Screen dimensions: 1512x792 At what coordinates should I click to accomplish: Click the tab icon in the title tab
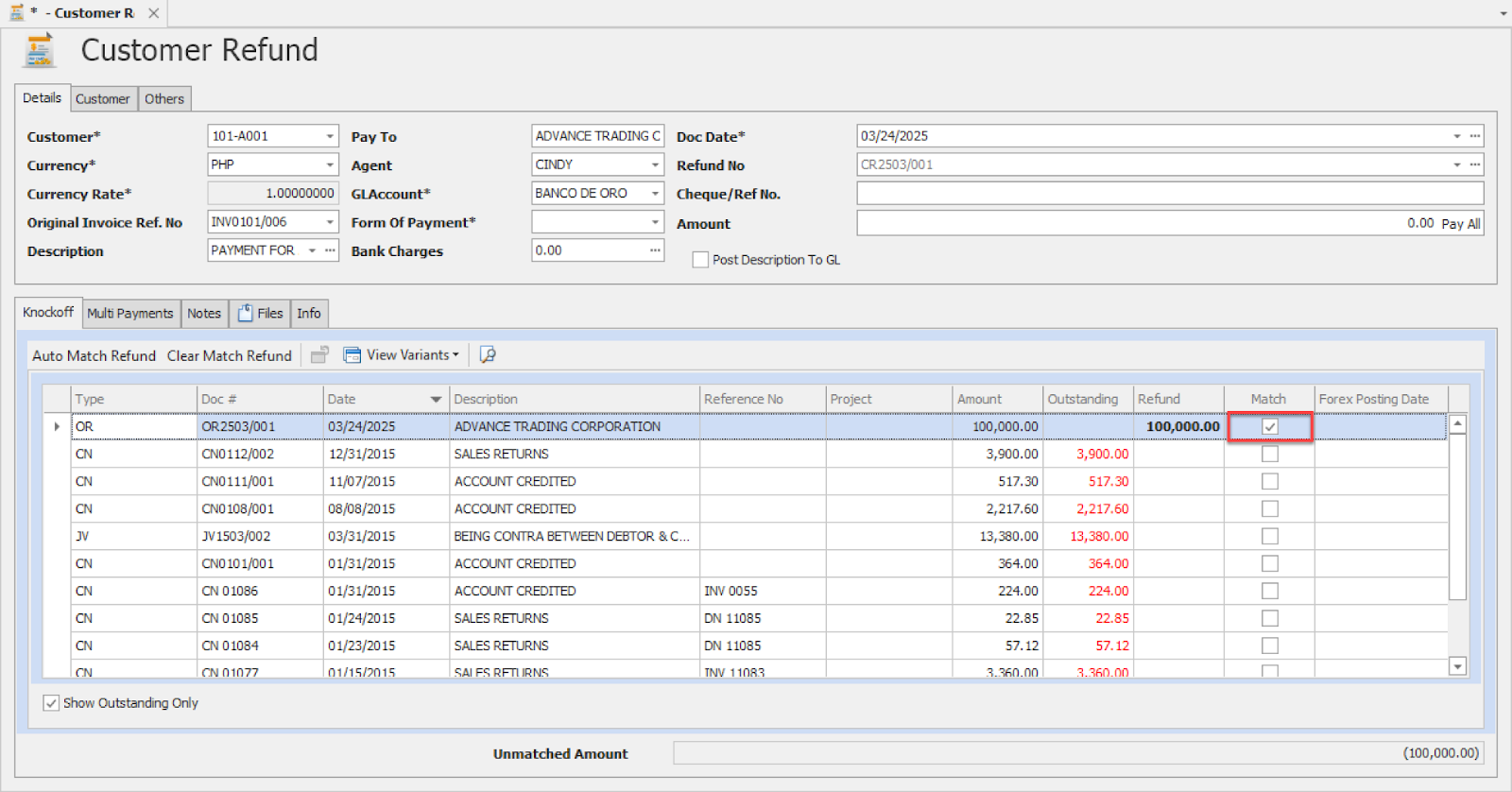(x=17, y=13)
